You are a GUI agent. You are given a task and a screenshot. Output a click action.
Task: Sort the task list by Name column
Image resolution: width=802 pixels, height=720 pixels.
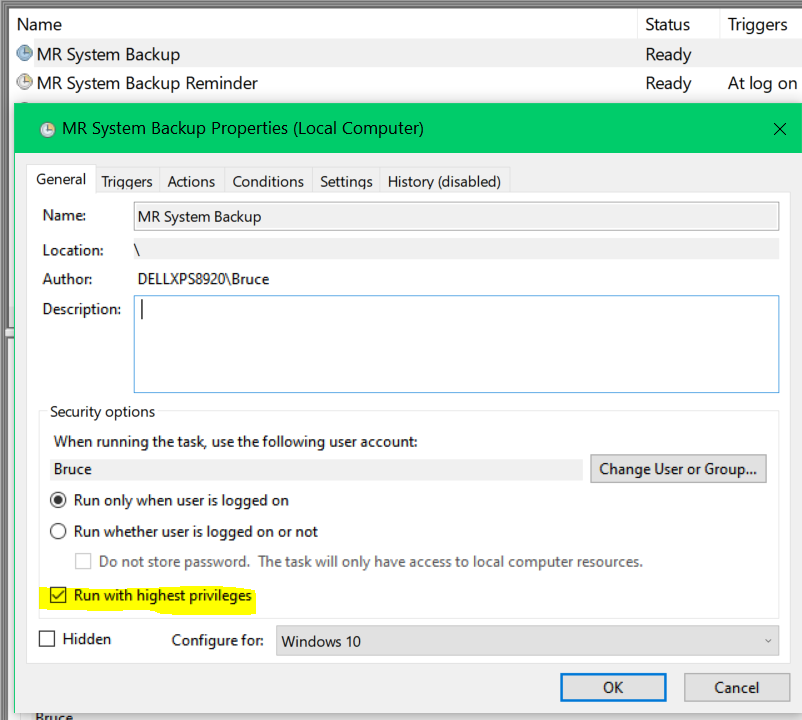point(40,24)
